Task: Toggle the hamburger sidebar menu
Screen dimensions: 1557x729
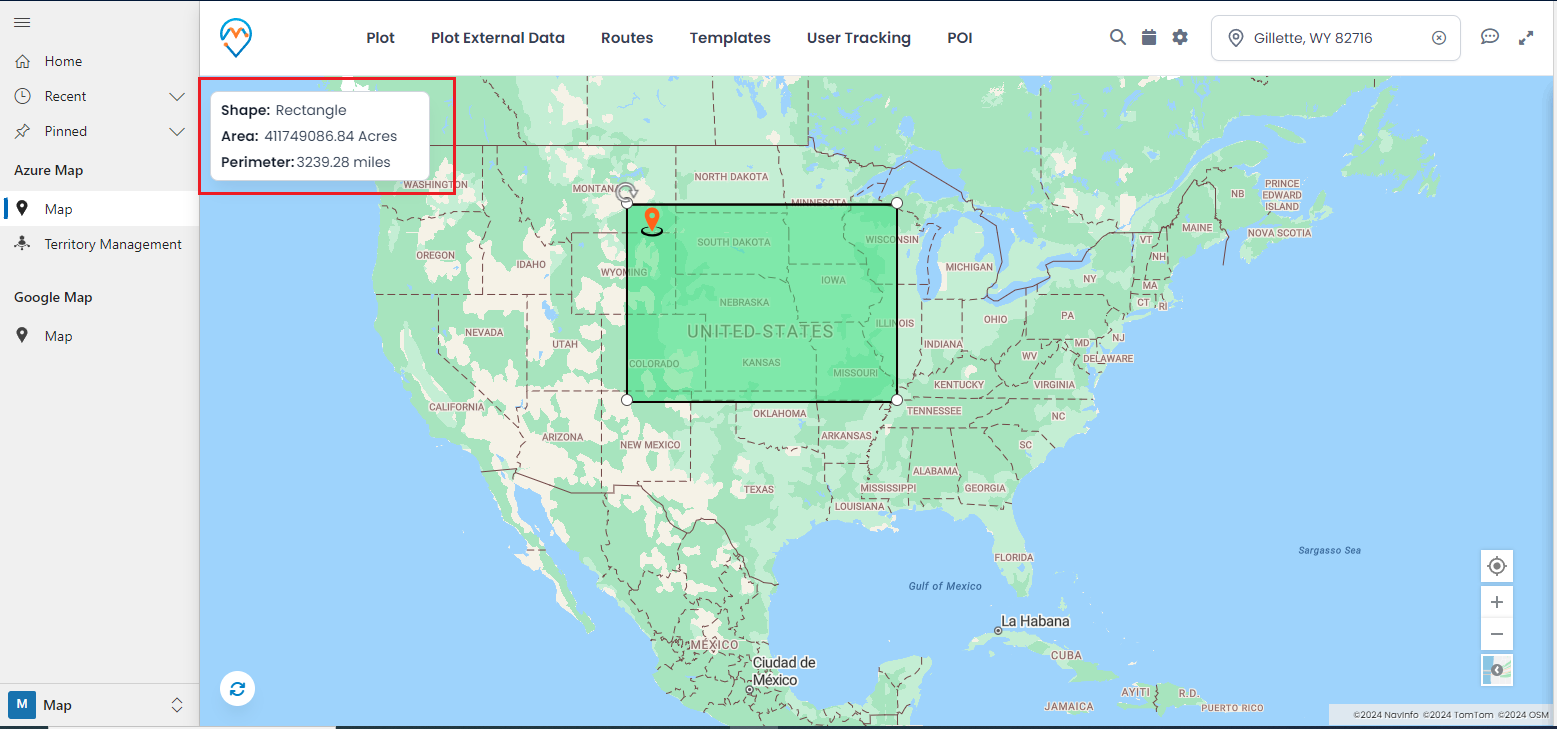Action: (x=22, y=22)
